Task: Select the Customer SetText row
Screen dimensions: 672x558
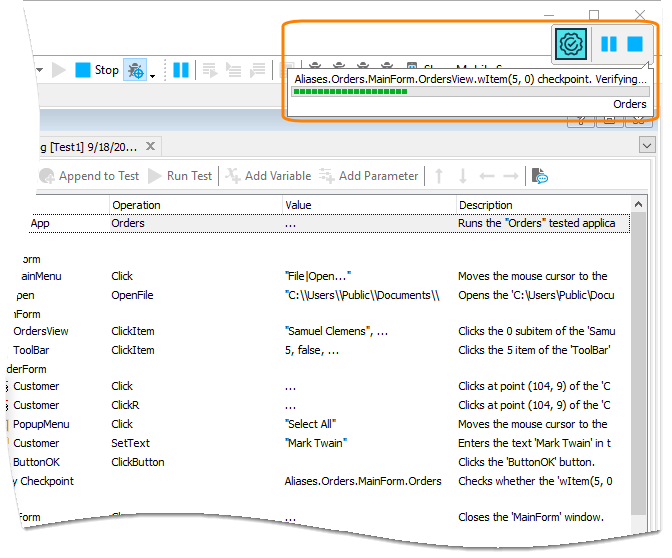Action: tap(317, 443)
